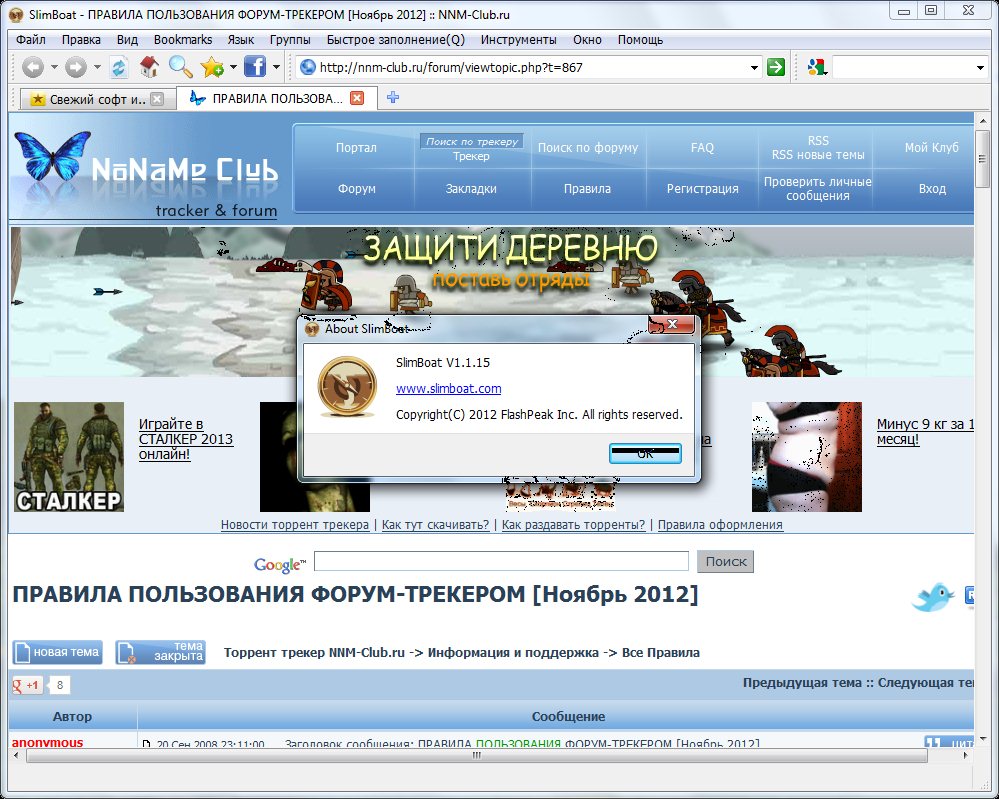
Task: Click the Twitter bird icon
Action: coord(933,597)
